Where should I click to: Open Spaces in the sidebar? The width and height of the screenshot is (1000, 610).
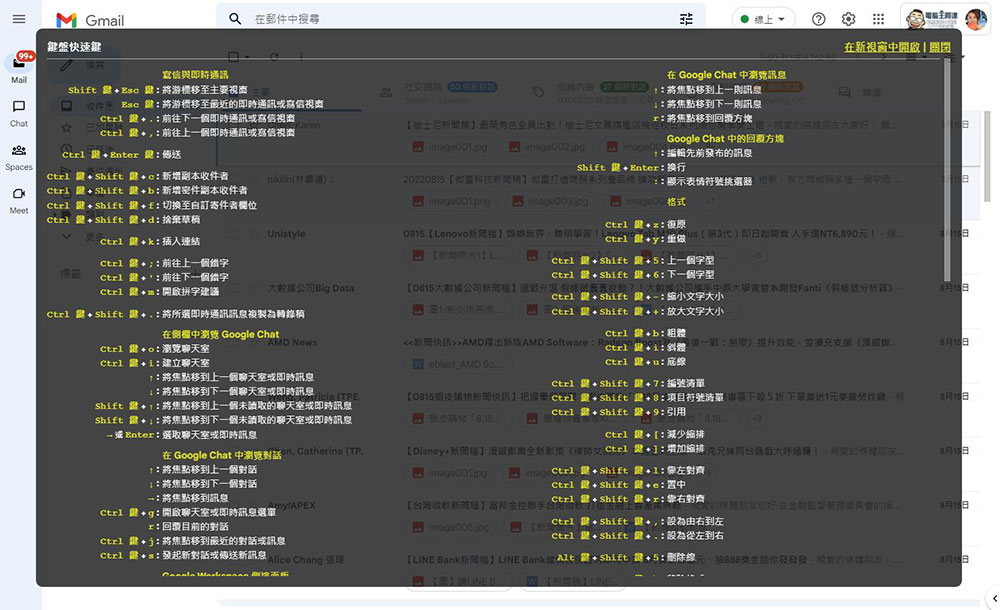pos(19,157)
